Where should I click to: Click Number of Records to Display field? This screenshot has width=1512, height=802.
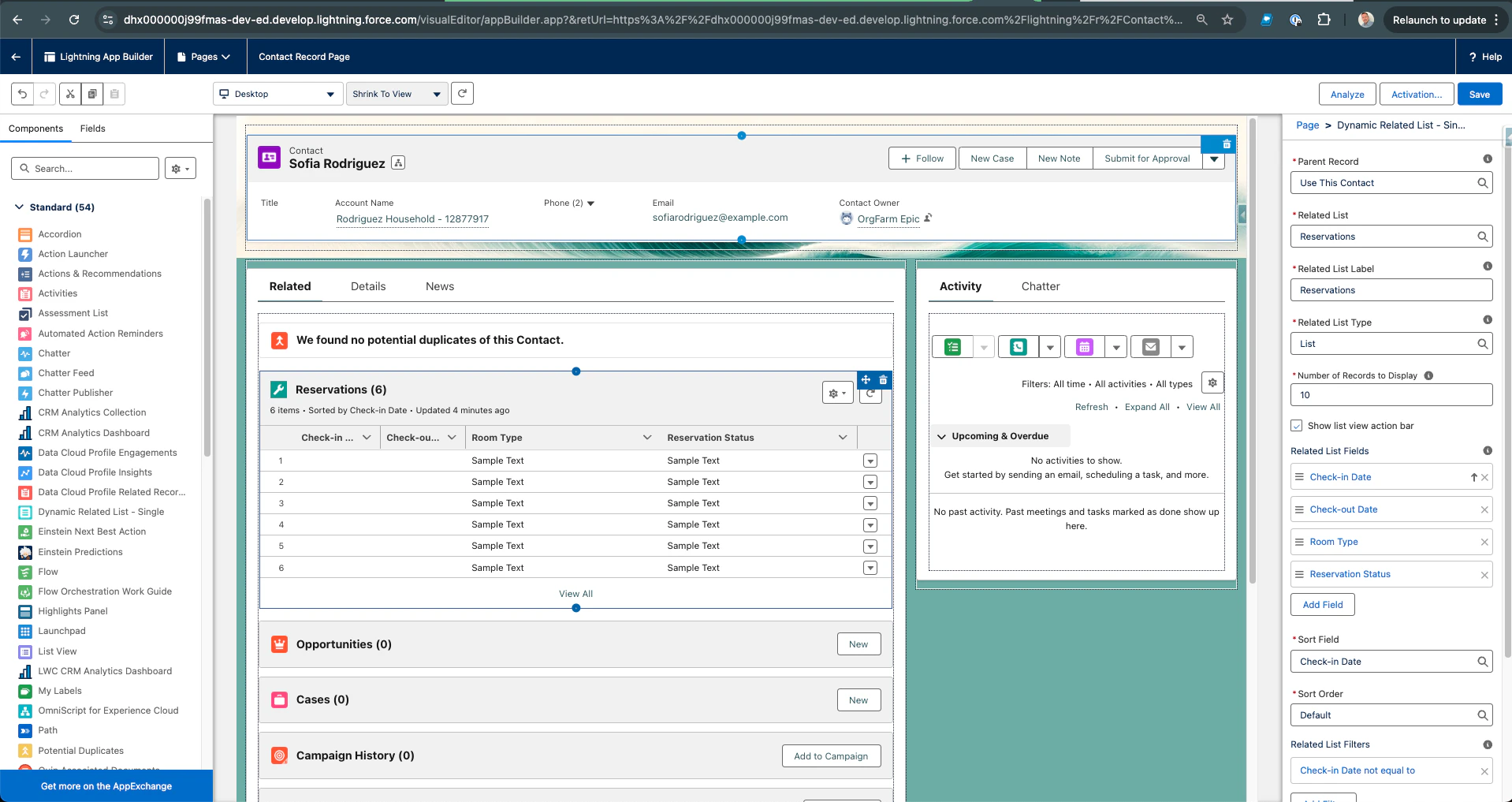click(x=1391, y=395)
